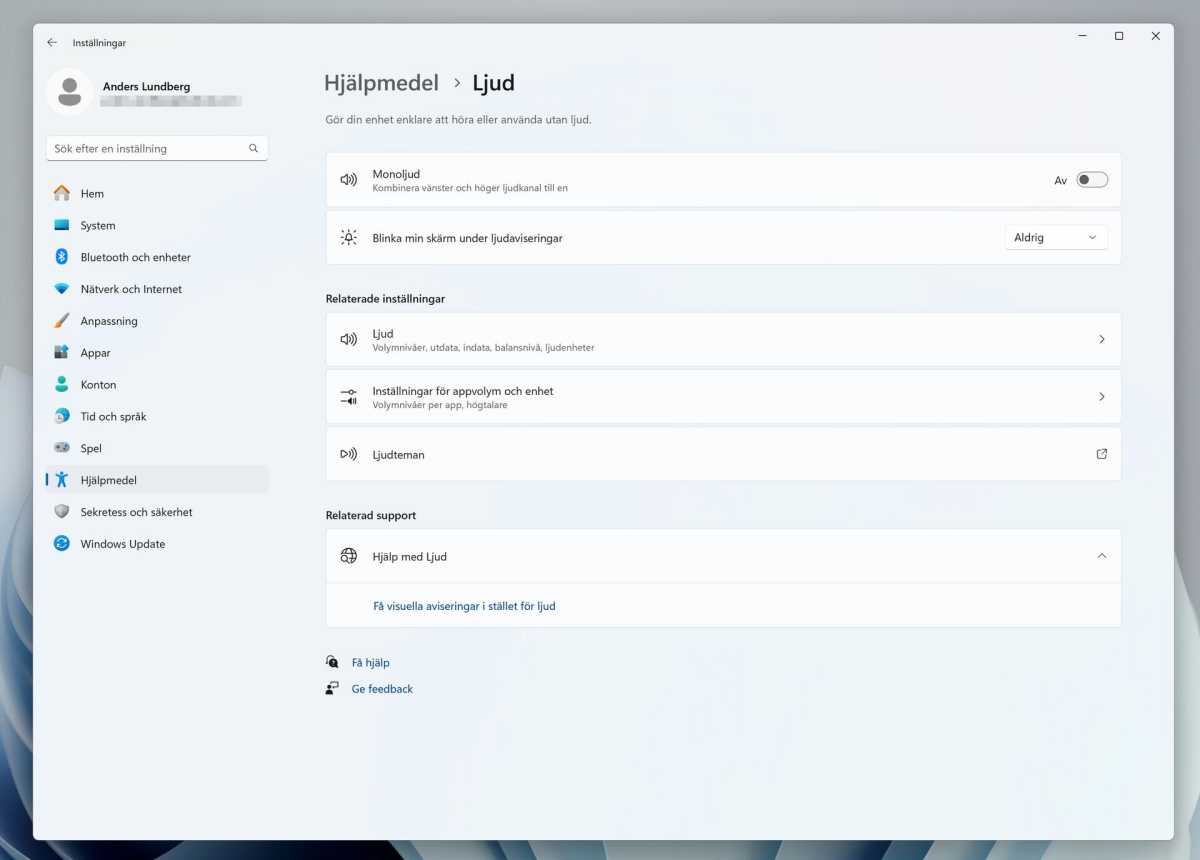This screenshot has width=1200, height=860.
Task: Open Ljud related settings row
Action: pos(722,340)
